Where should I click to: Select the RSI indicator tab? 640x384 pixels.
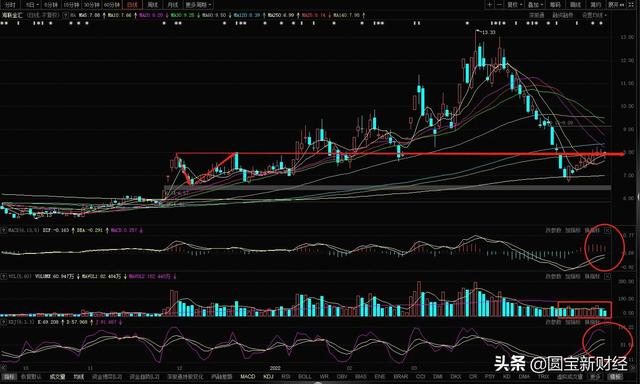click(286, 377)
